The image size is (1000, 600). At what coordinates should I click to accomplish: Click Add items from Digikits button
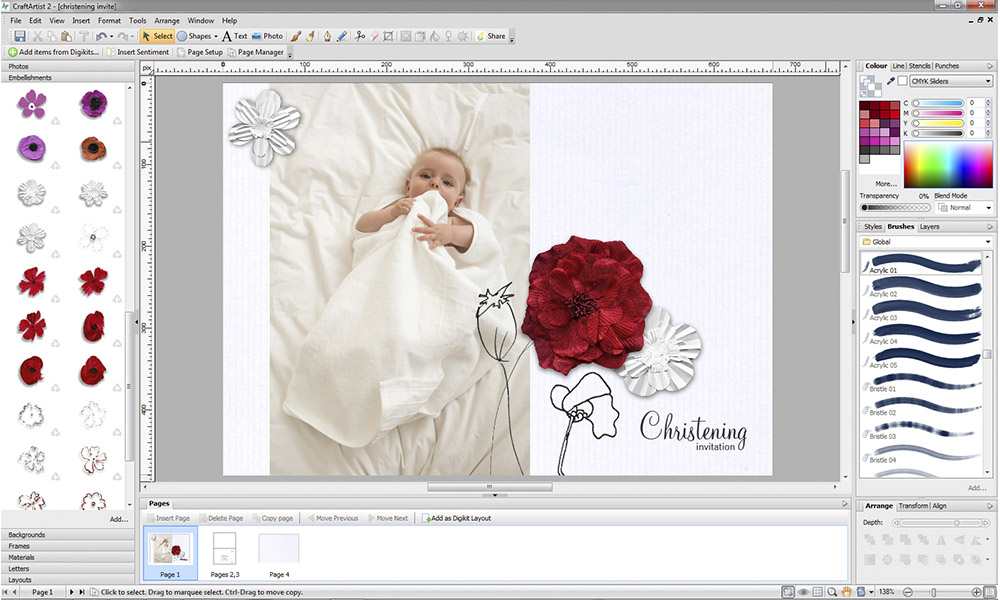pyautogui.click(x=53, y=52)
